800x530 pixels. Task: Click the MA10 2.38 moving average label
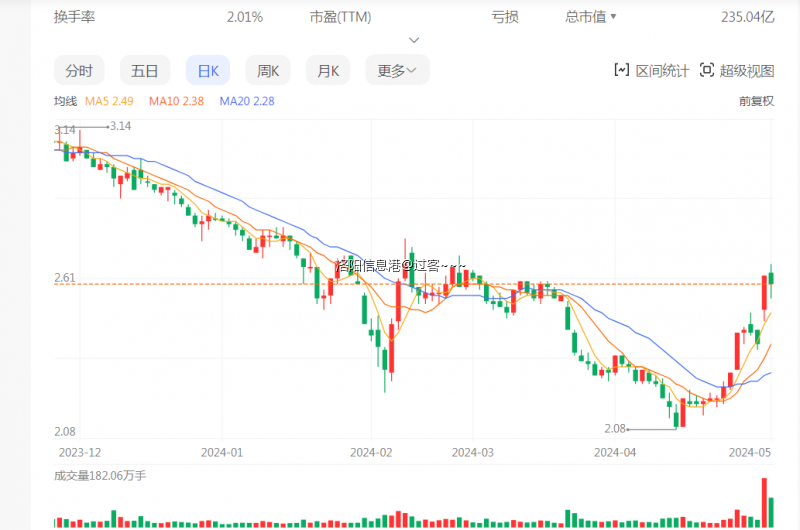pos(176,101)
